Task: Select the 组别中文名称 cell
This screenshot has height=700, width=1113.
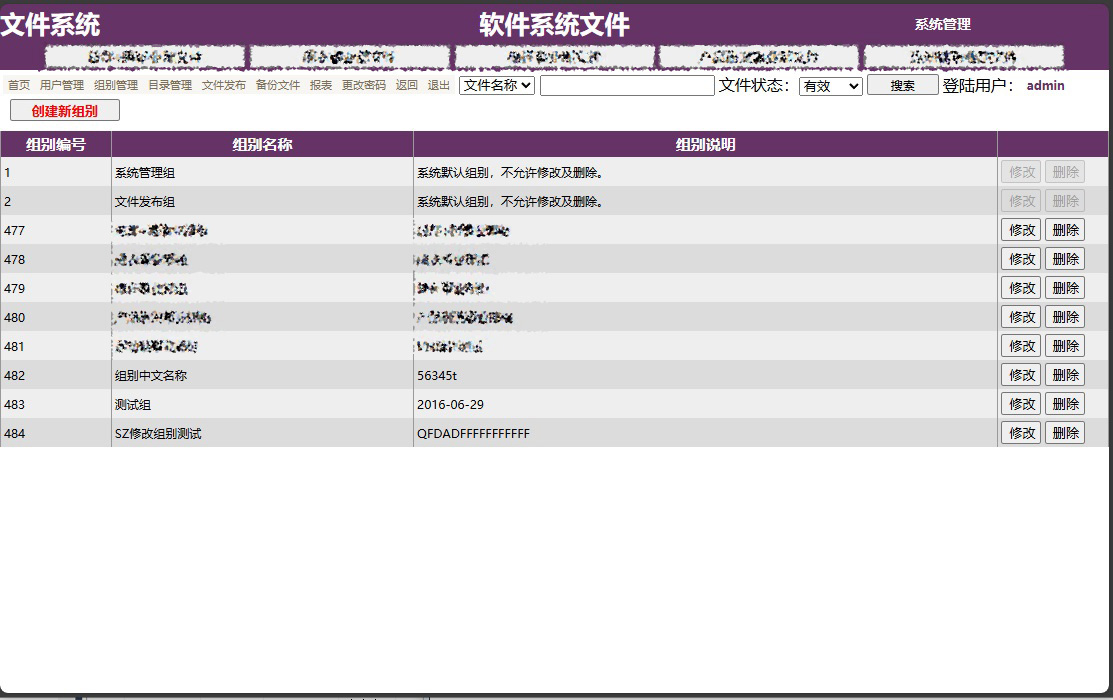Action: [263, 376]
